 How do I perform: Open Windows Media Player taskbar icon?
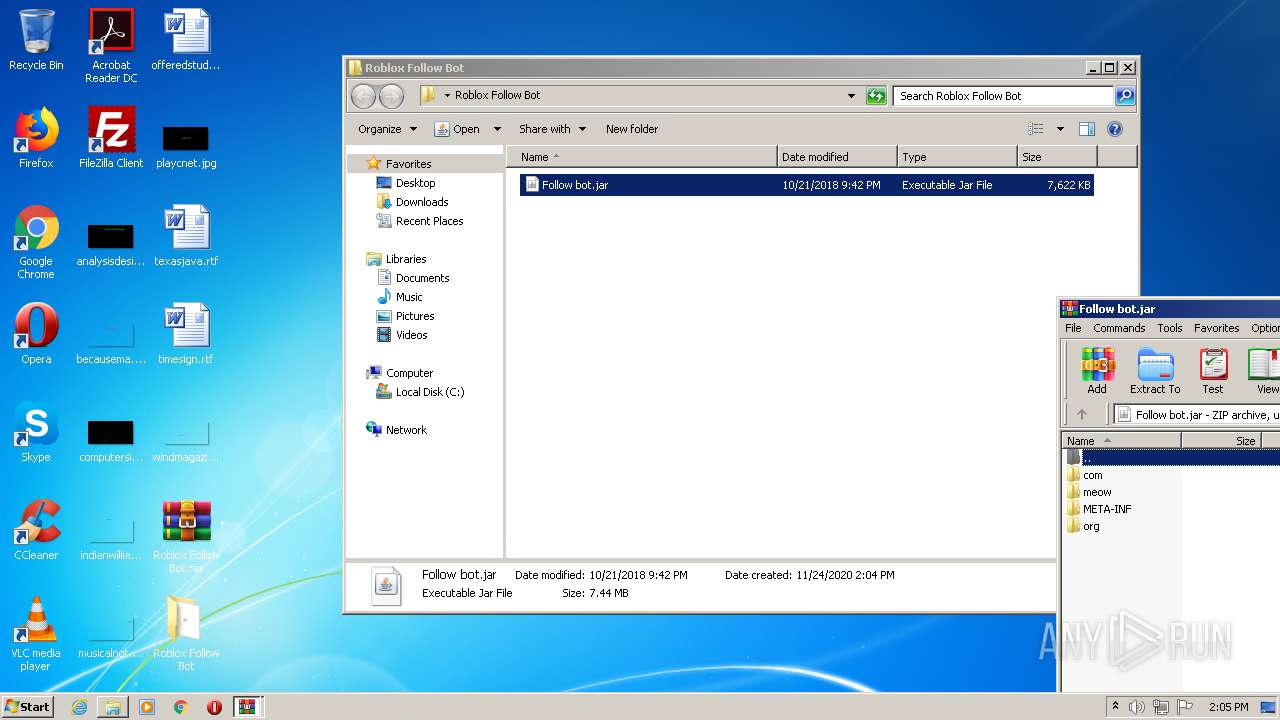[147, 707]
